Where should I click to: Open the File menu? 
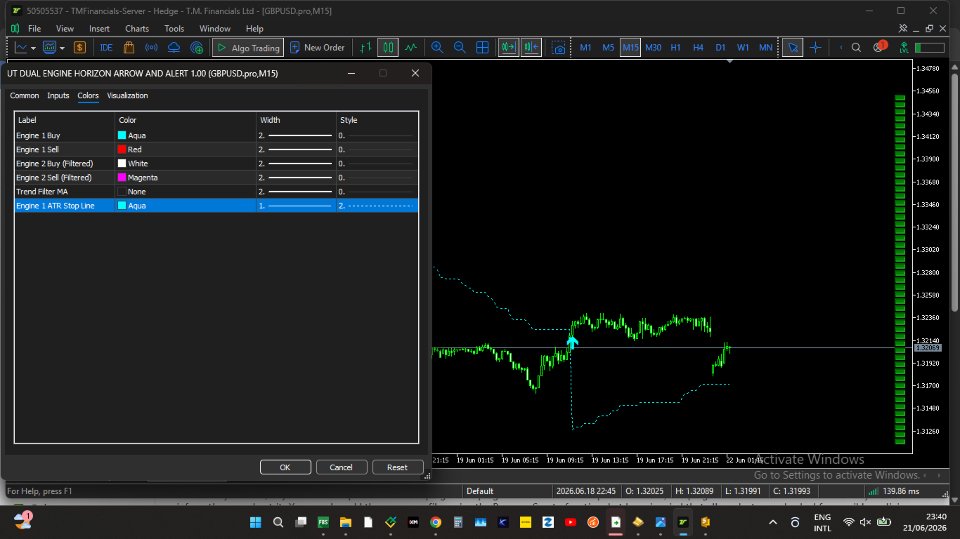point(35,28)
